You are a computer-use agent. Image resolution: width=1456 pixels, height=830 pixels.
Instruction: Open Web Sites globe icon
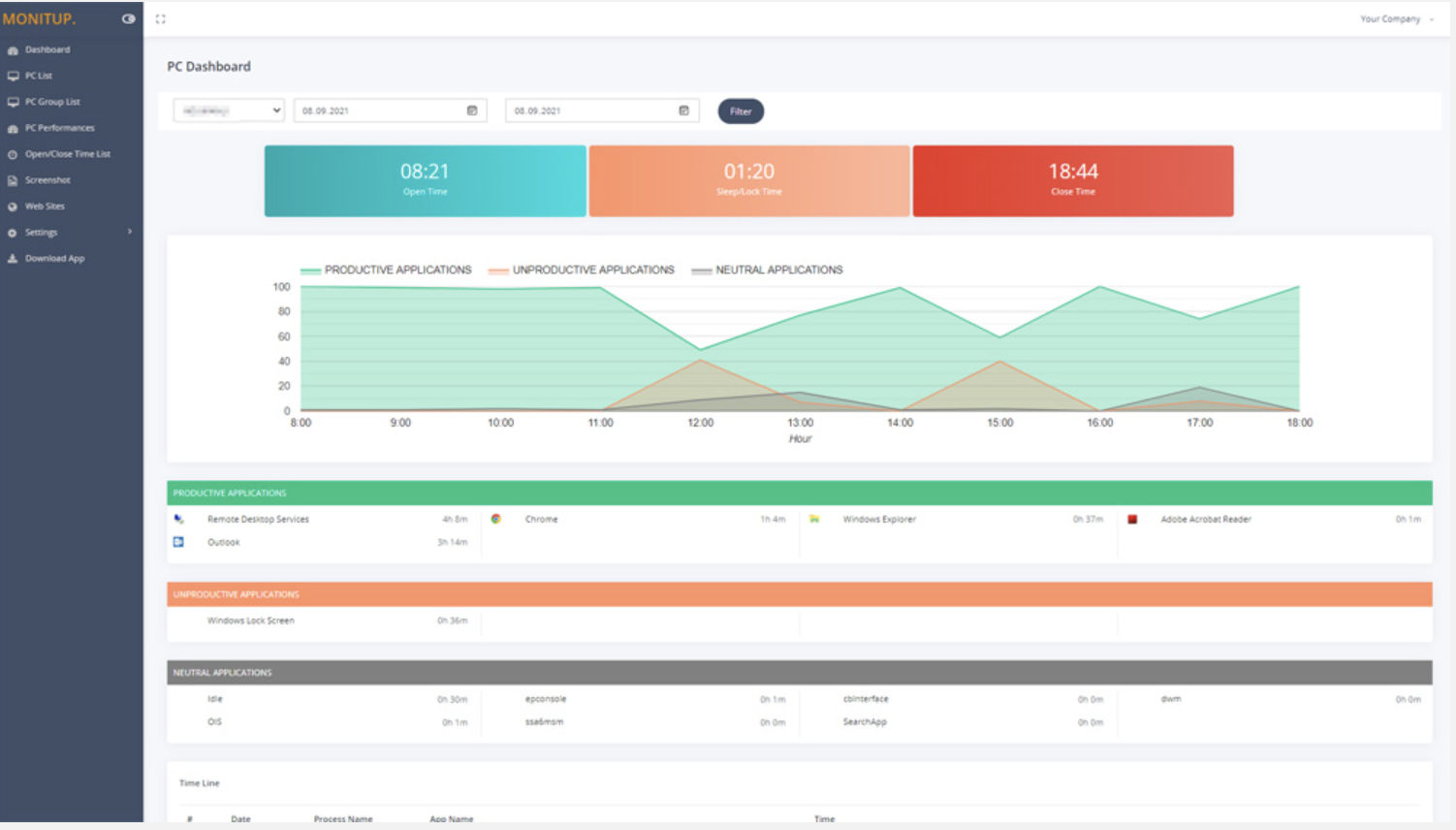(x=12, y=206)
